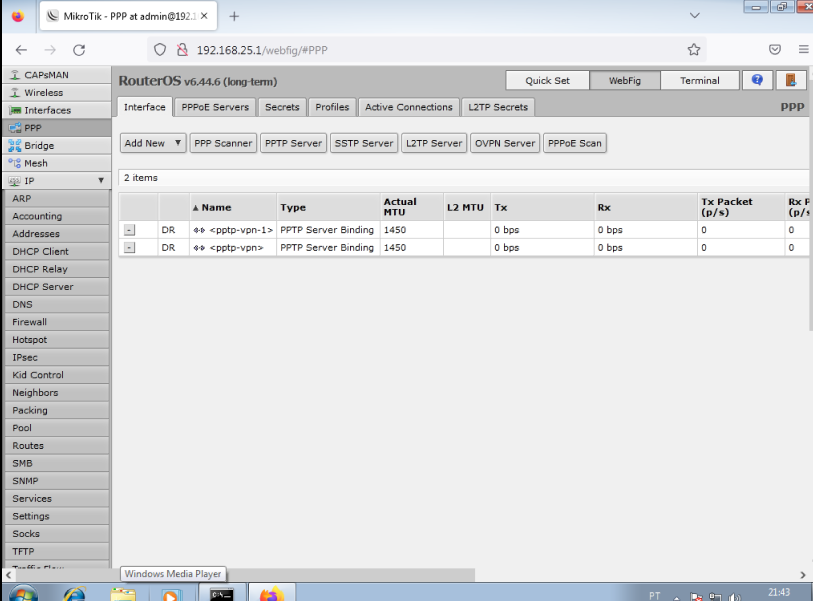Screen dimensions: 813x601
Task: Switch to WebFig mode
Action: (x=625, y=80)
